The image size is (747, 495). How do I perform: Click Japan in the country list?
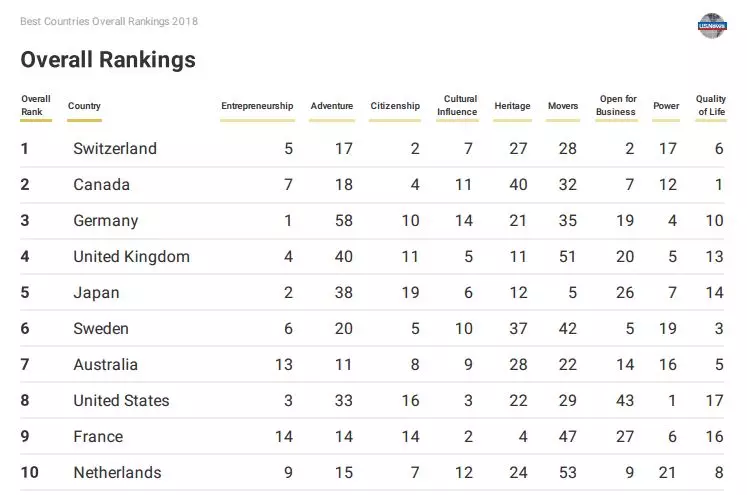[x=96, y=293]
